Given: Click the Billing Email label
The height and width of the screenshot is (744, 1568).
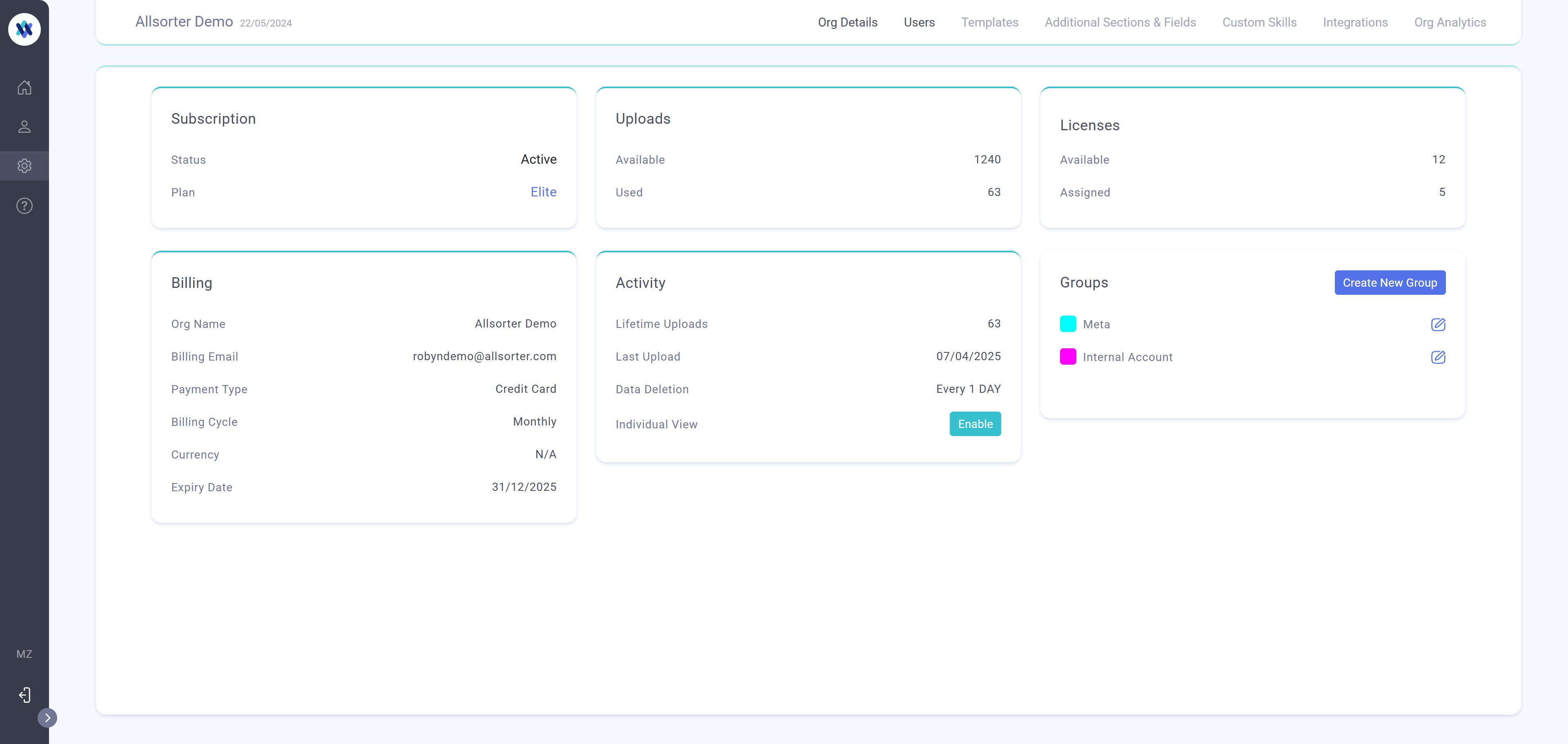Looking at the screenshot, I should 205,357.
